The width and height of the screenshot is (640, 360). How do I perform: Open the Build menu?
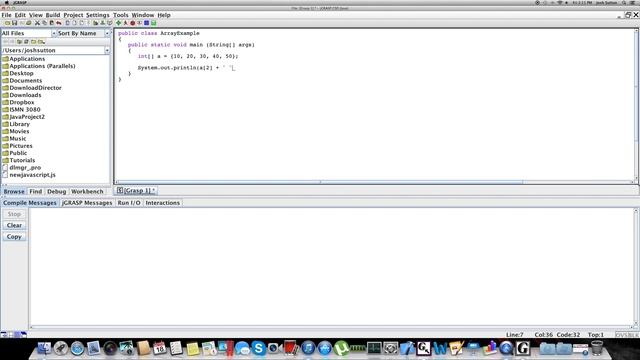[x=53, y=15]
